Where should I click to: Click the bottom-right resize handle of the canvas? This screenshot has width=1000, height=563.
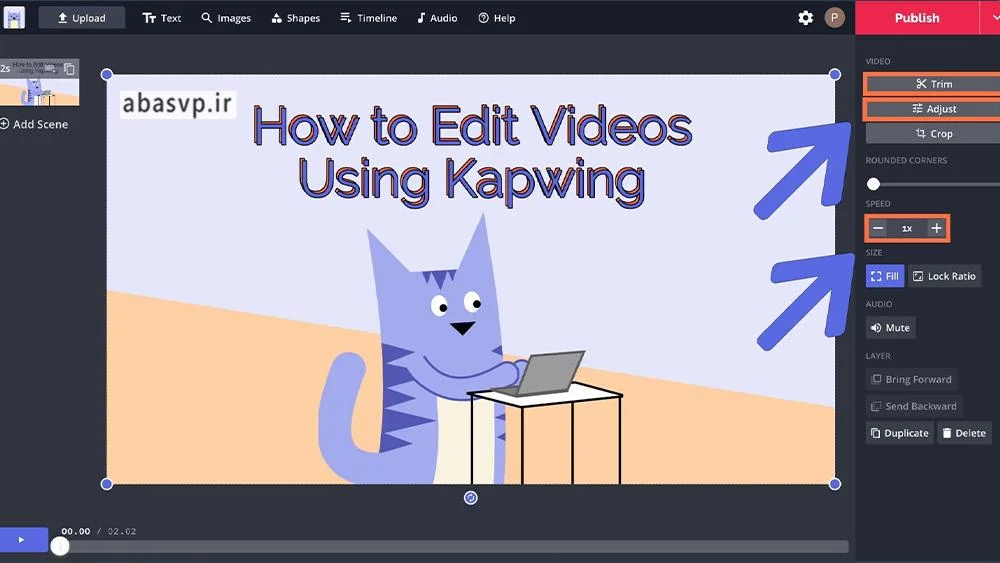pyautogui.click(x=834, y=484)
